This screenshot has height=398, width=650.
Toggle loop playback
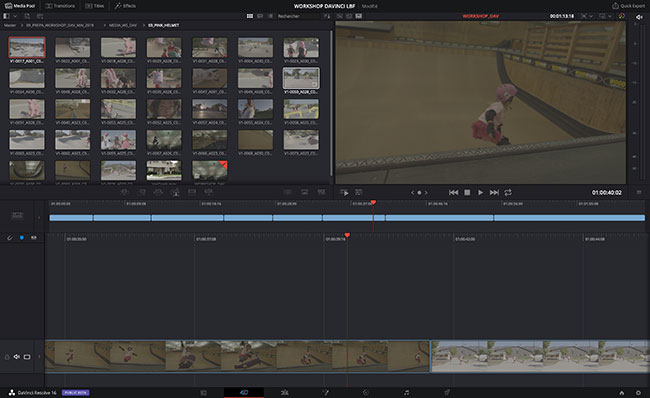[x=508, y=192]
